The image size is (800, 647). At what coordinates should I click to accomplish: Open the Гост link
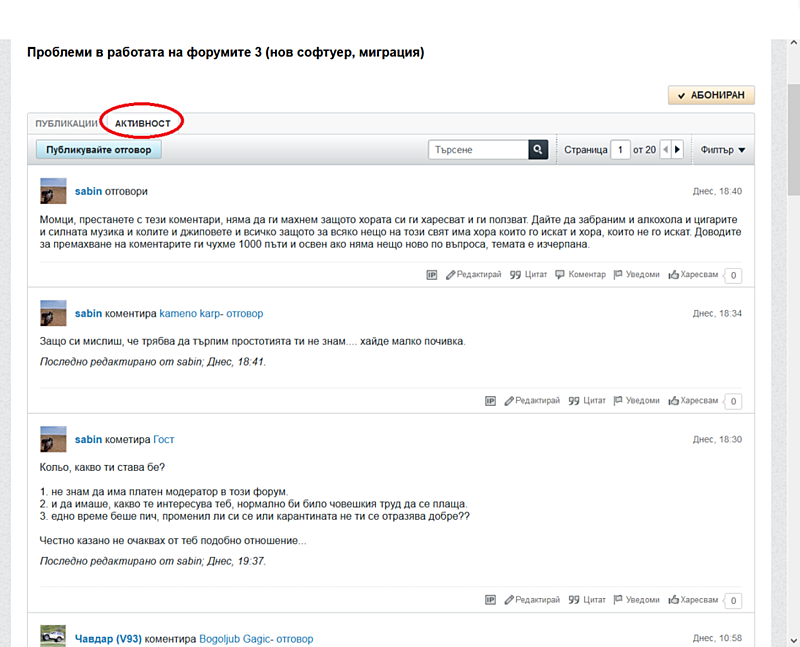coord(164,439)
